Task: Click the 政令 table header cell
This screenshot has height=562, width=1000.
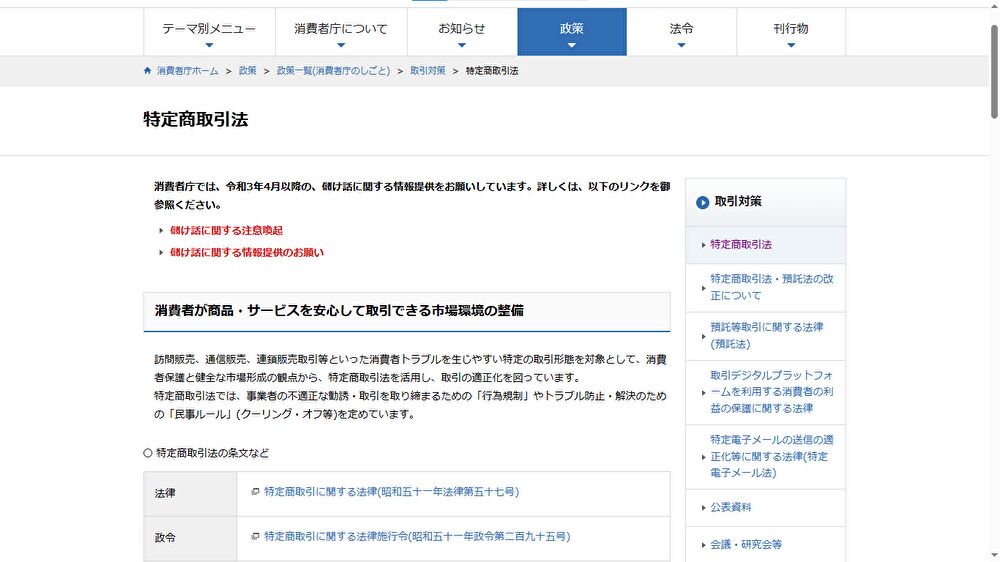Action: click(190, 538)
